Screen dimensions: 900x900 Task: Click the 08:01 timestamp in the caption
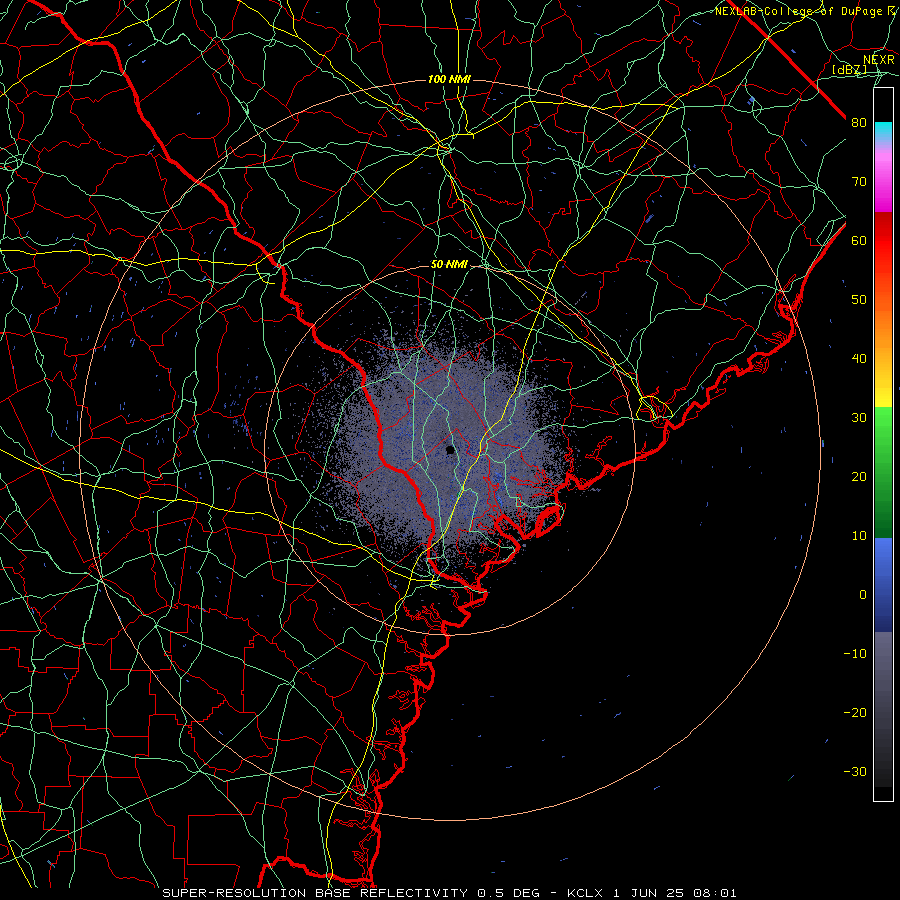click(716, 893)
